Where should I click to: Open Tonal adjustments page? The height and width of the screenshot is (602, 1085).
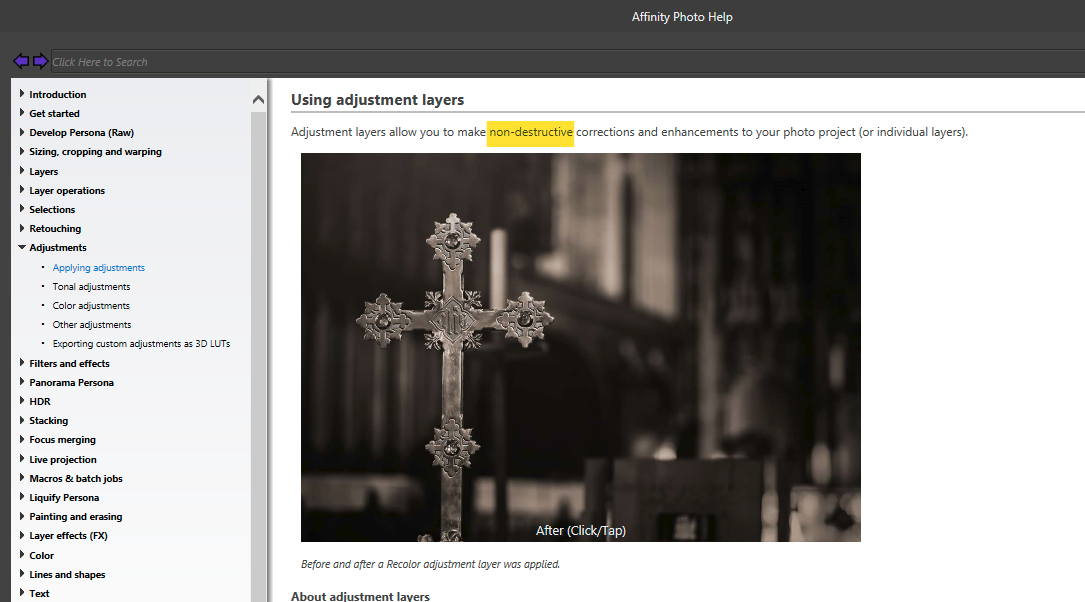pyautogui.click(x=91, y=286)
